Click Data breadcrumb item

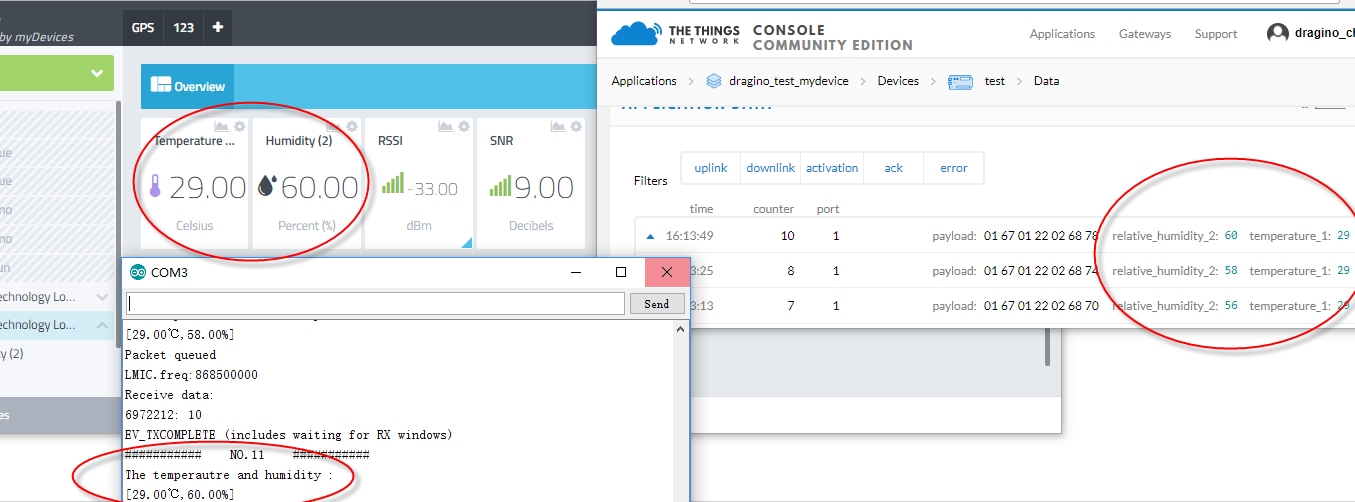1047,81
